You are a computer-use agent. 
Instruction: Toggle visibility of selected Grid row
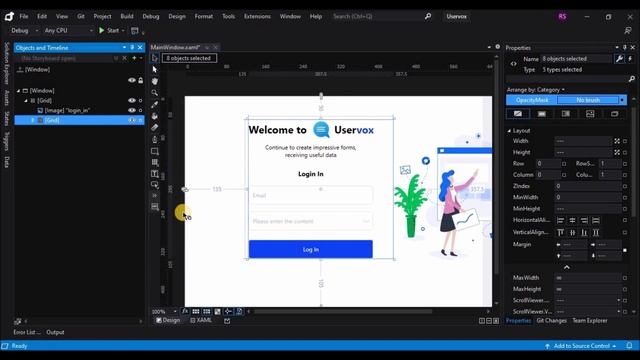[x=131, y=120]
